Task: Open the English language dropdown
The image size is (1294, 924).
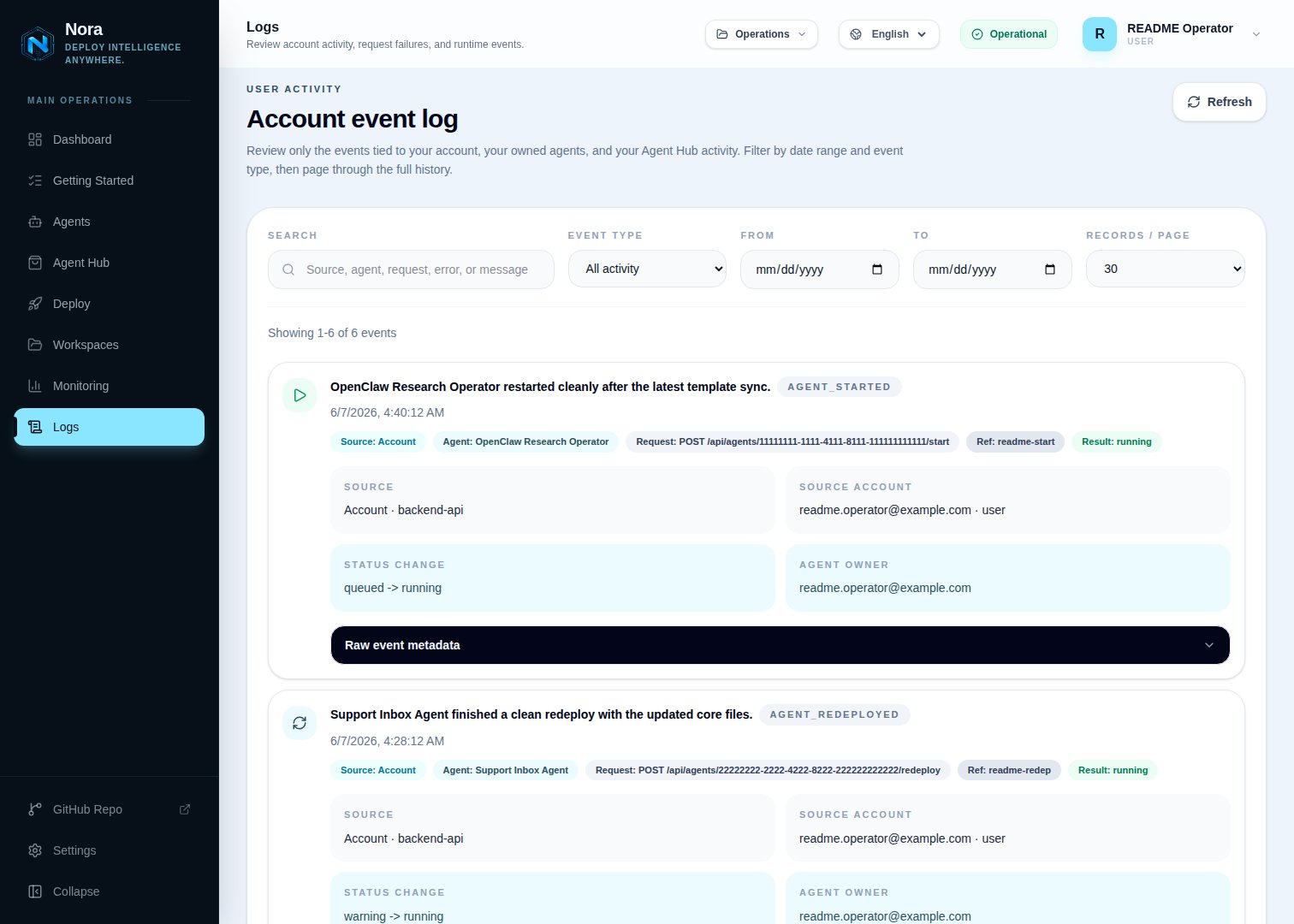Action: coord(889,34)
